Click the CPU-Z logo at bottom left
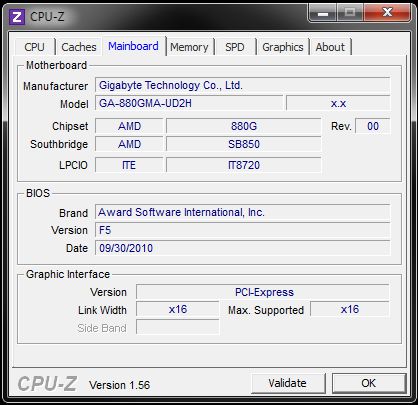This screenshot has height=405, width=418. click(47, 384)
